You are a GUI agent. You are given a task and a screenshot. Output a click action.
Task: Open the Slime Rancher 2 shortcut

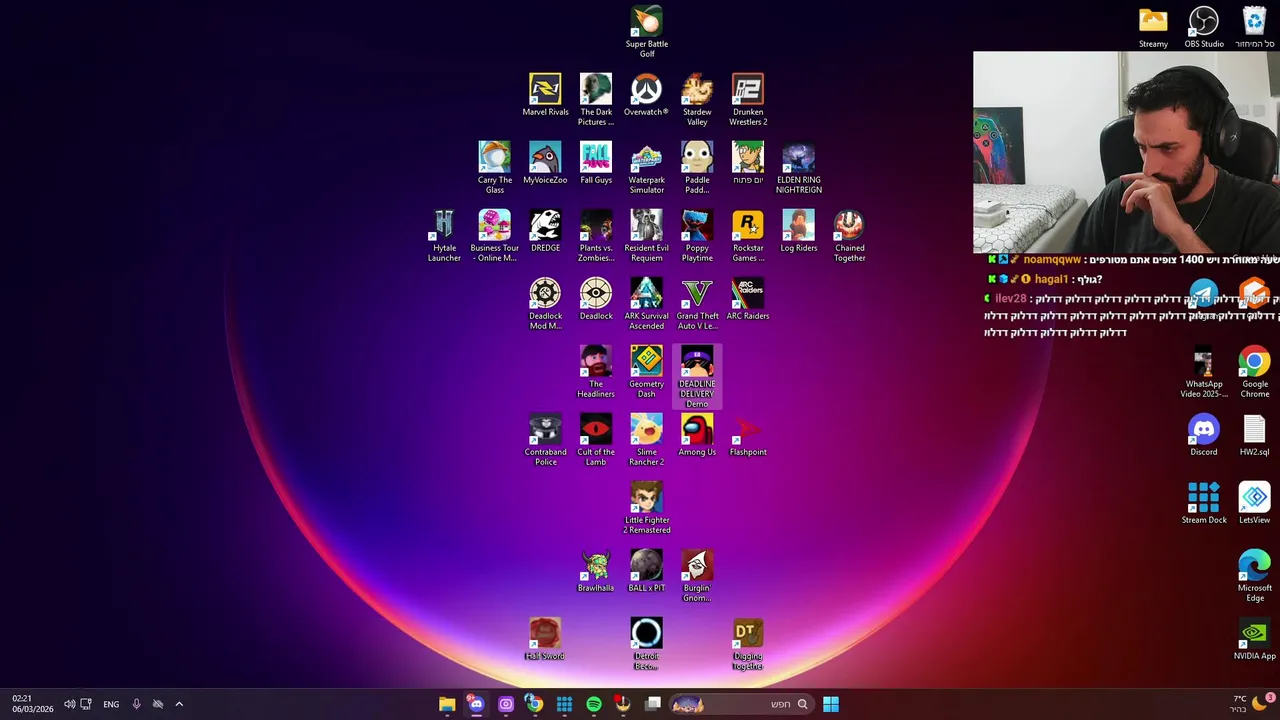[x=646, y=440]
